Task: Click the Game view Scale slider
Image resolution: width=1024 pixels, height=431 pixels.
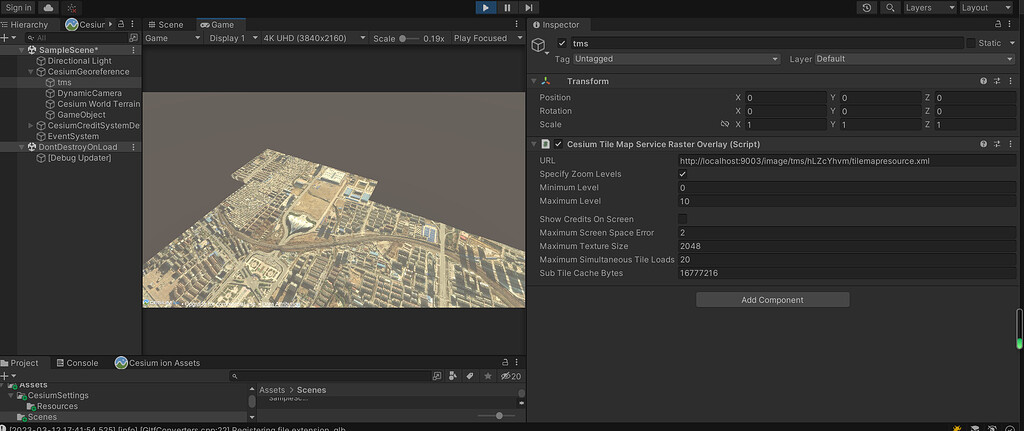Action: pyautogui.click(x=408, y=38)
